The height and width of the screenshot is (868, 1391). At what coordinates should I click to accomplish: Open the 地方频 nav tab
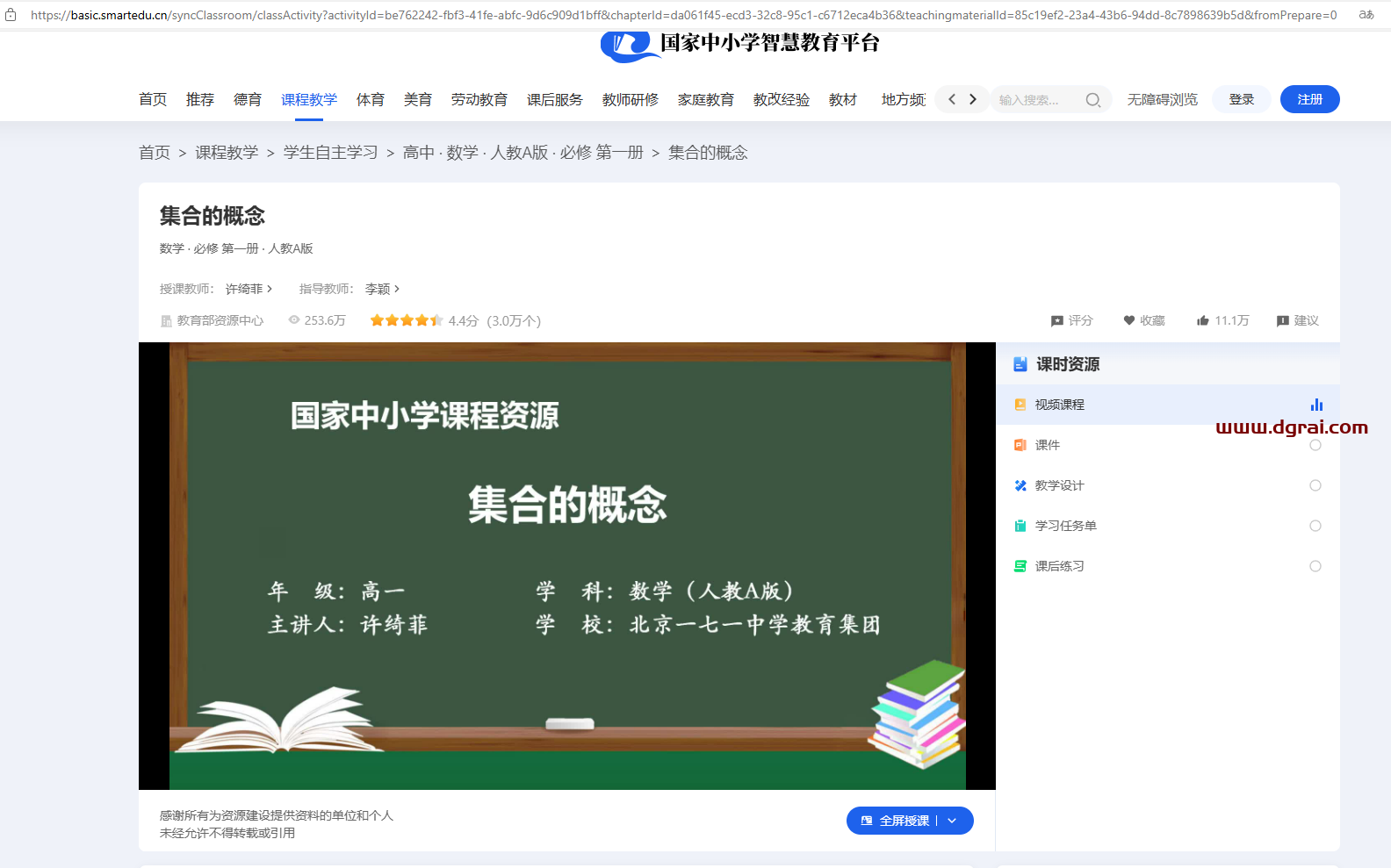904,100
